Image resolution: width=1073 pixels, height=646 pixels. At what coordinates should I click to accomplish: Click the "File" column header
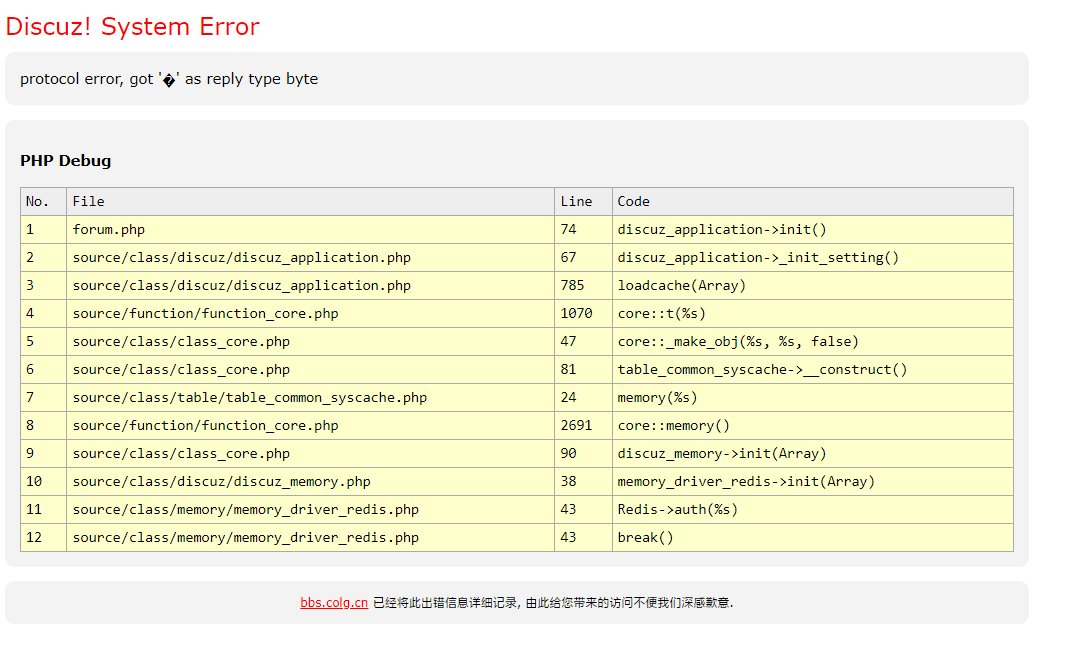tap(310, 202)
